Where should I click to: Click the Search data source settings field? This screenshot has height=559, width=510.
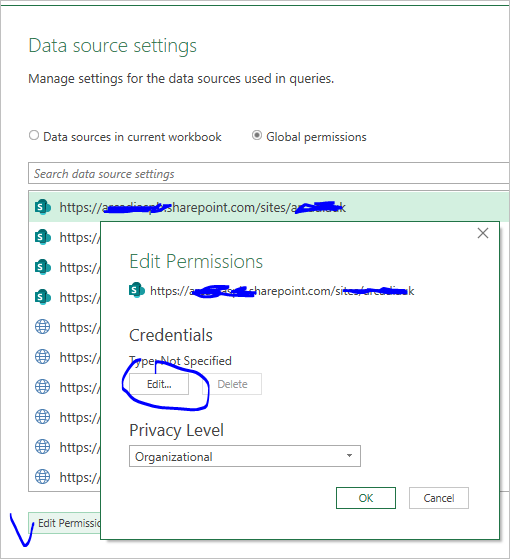(x=269, y=173)
